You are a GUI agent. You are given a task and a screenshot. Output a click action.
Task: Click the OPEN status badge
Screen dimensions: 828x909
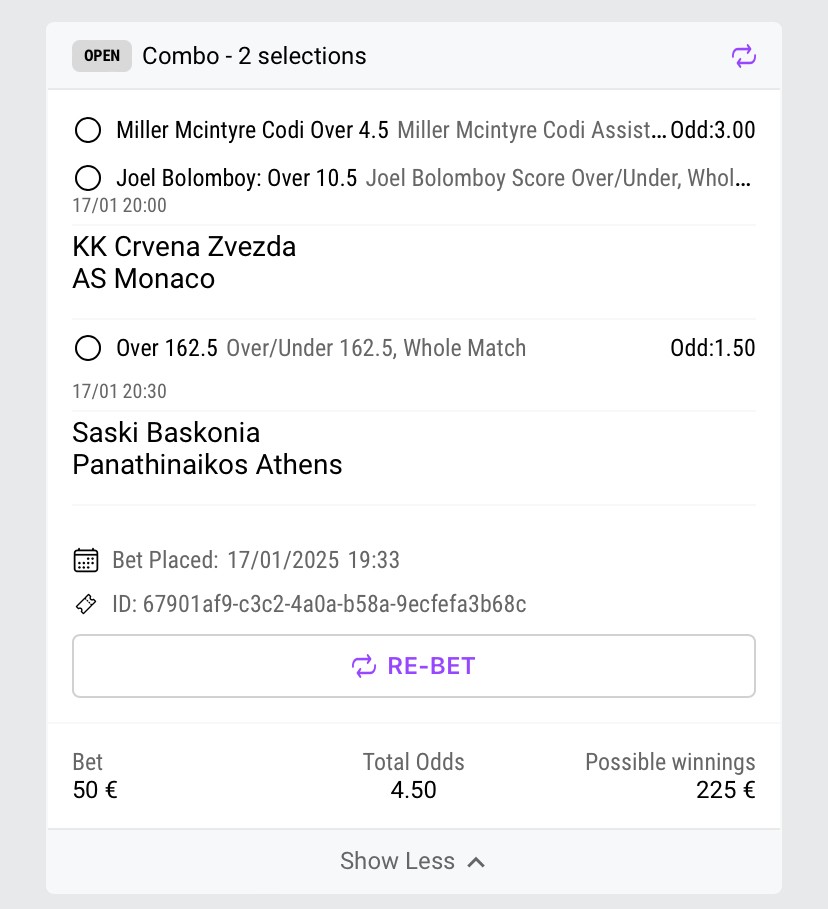coord(102,56)
